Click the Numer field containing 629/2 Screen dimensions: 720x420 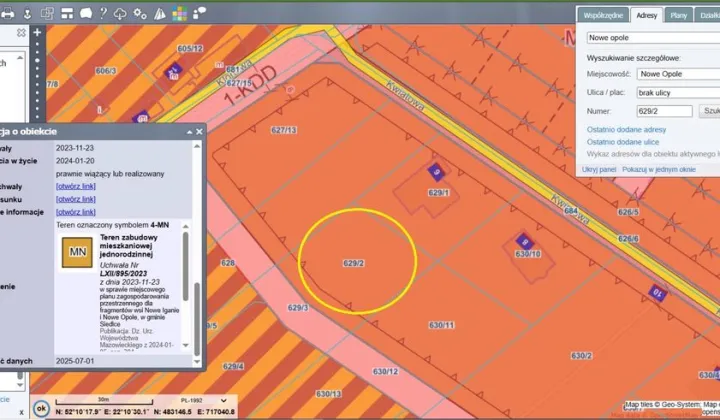664,111
